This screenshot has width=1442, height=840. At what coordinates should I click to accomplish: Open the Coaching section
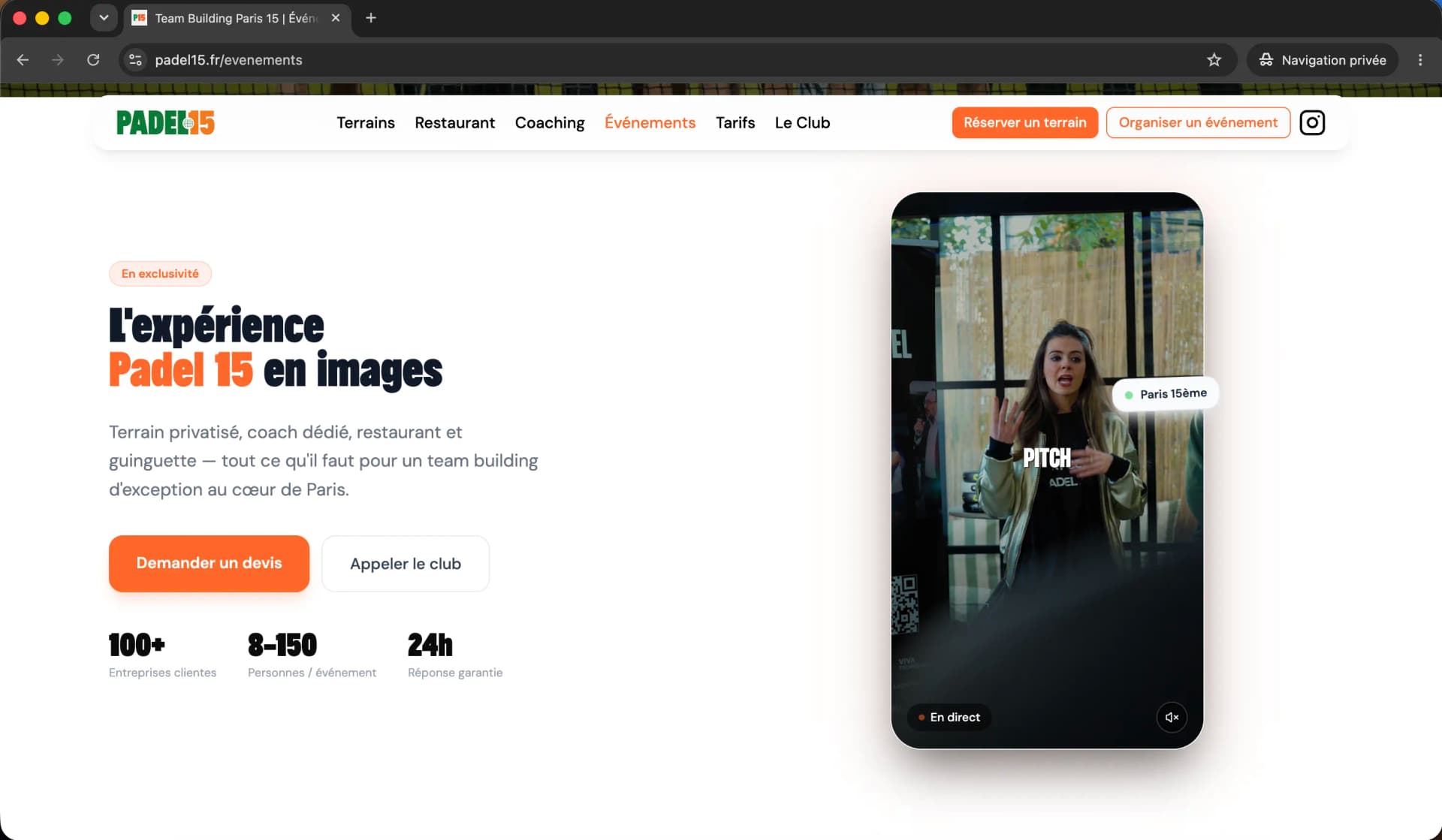(550, 122)
